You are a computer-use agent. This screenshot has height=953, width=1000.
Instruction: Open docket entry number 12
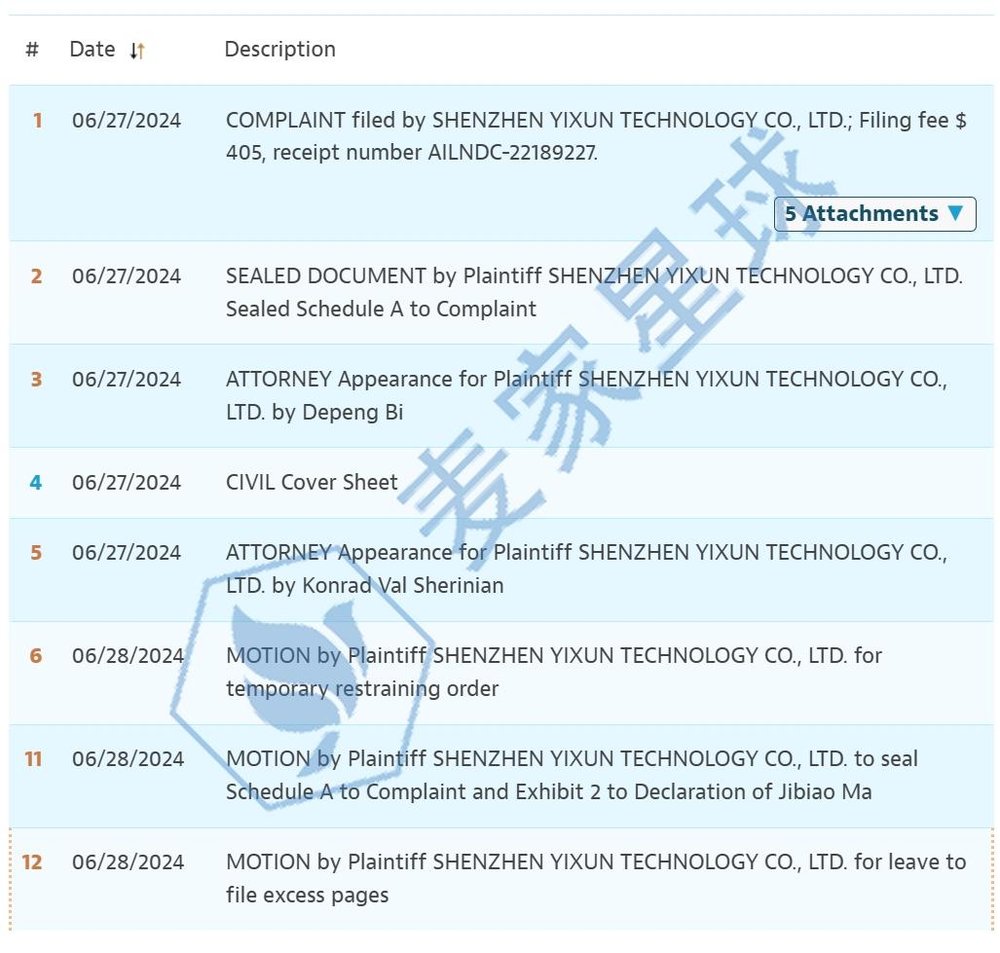(x=32, y=862)
